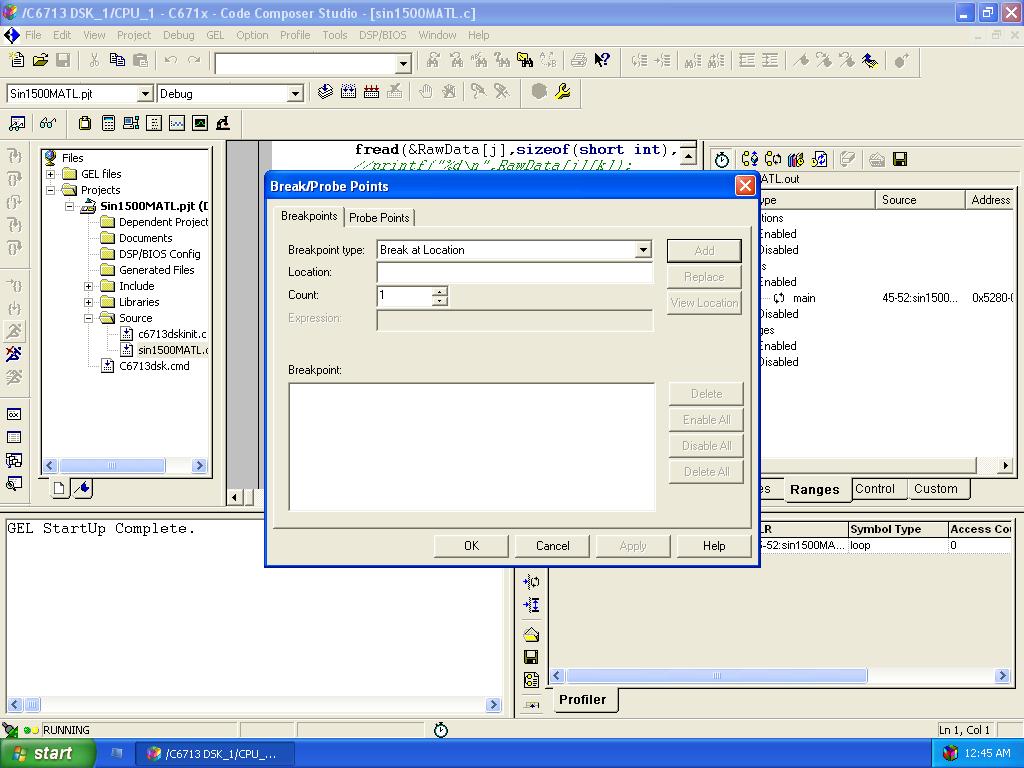Click the Find in Files binoculars icon
Viewport: 1024px width, 768px height.
[525, 61]
